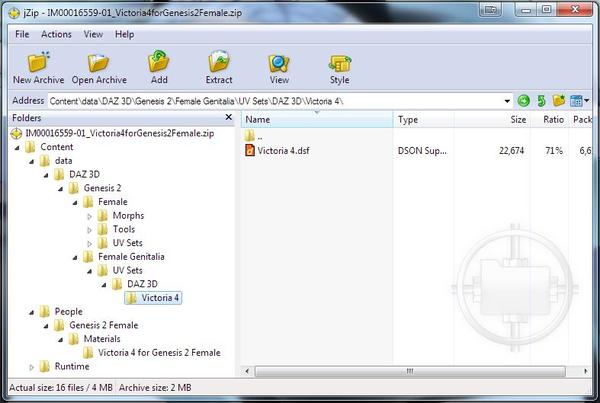Click the Archive size status text
The height and width of the screenshot is (403, 600).
(x=155, y=388)
